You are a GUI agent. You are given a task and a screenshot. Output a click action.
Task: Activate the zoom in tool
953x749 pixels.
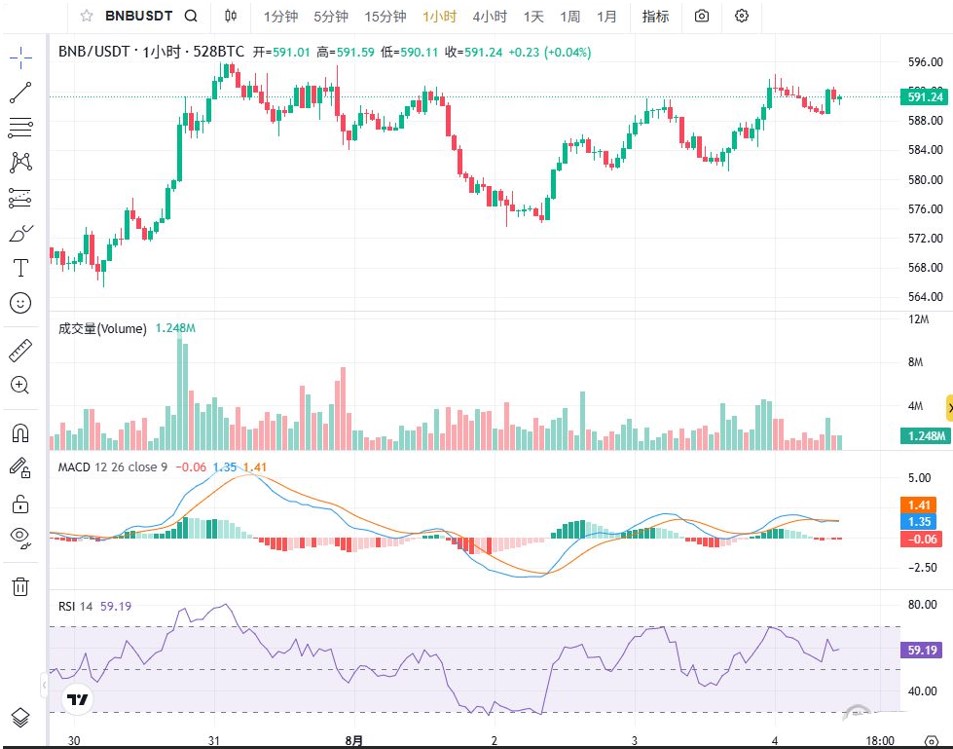point(20,385)
